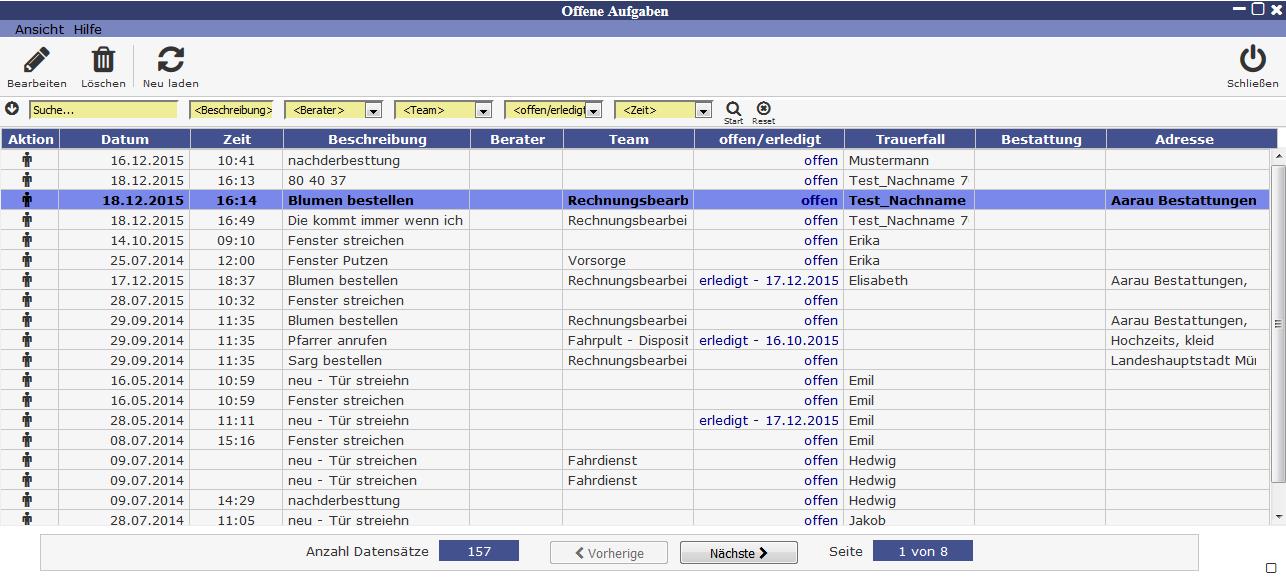Reload list with Neu laden icon
This screenshot has height=582, width=1286.
pos(171,61)
